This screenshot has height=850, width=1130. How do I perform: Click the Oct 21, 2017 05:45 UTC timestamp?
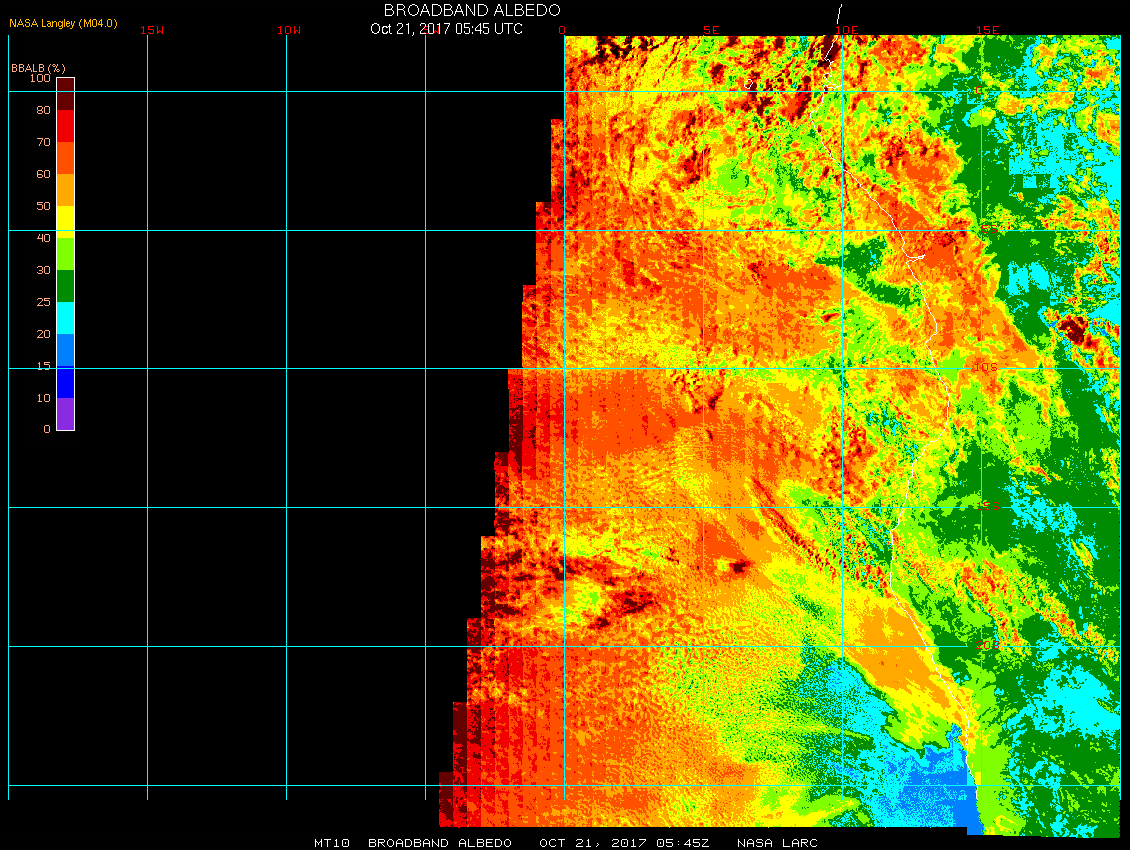coord(446,29)
